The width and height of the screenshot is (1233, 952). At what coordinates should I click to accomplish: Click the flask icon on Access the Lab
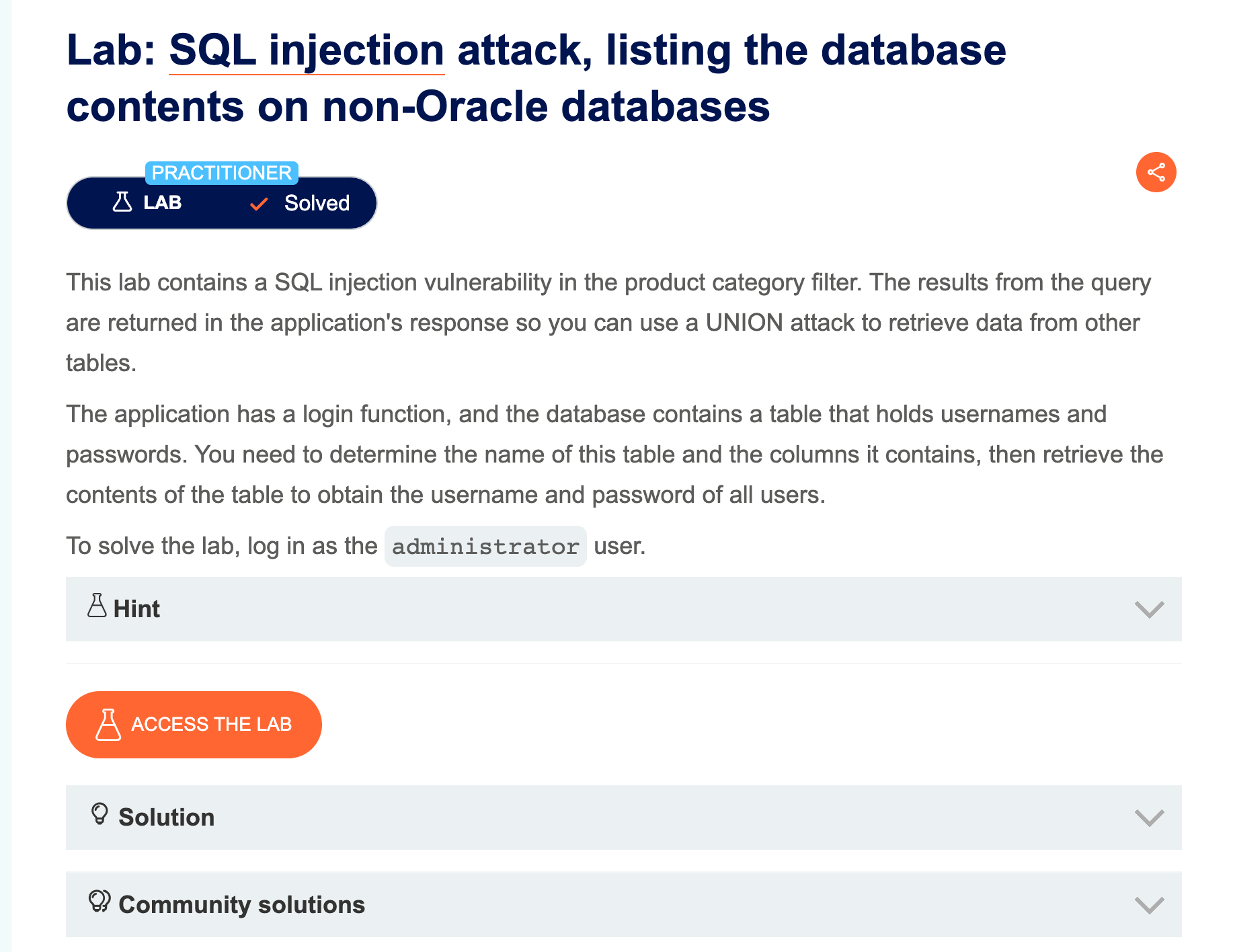[108, 725]
